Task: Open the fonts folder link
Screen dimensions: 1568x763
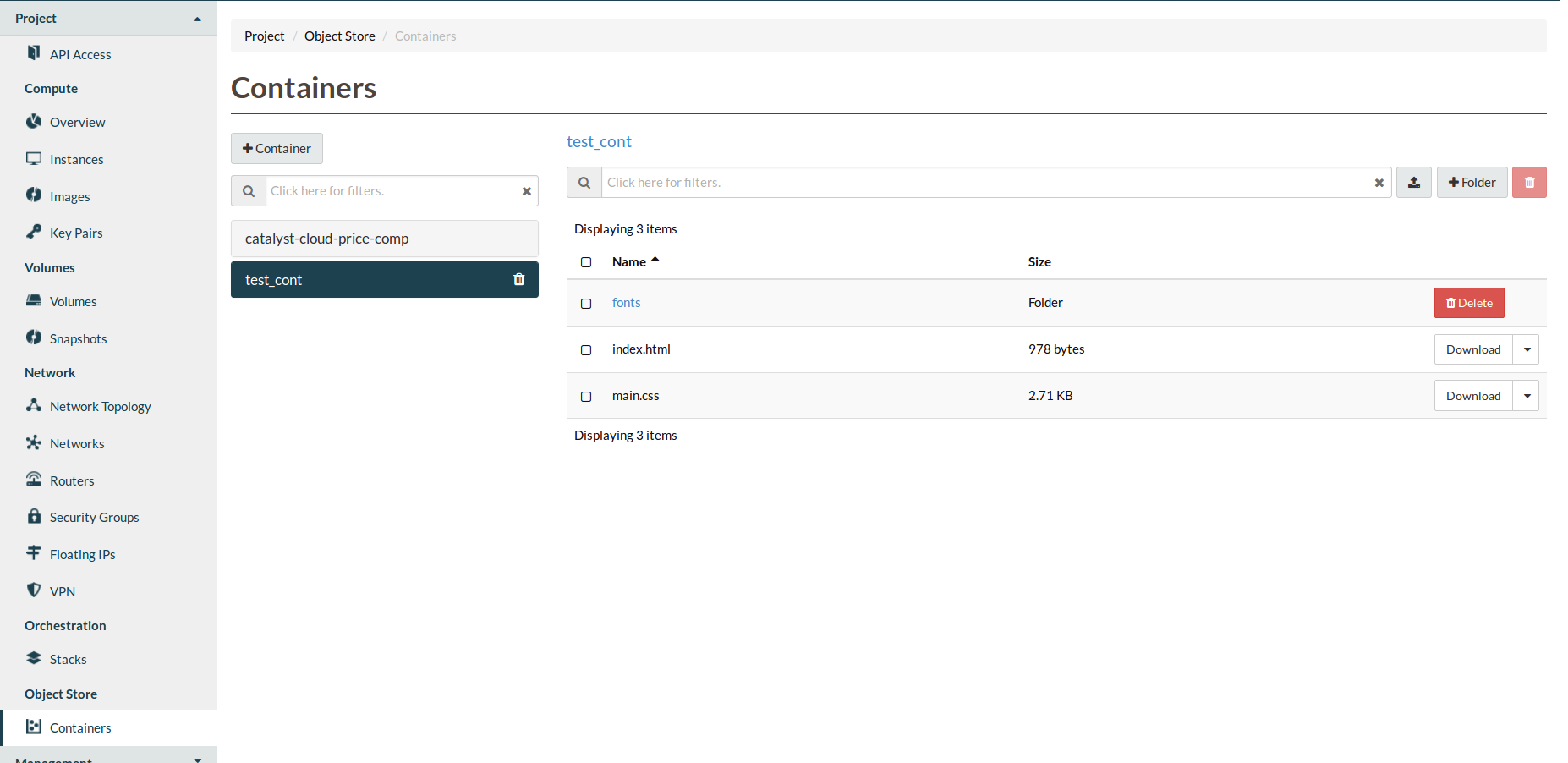Action: [626, 302]
